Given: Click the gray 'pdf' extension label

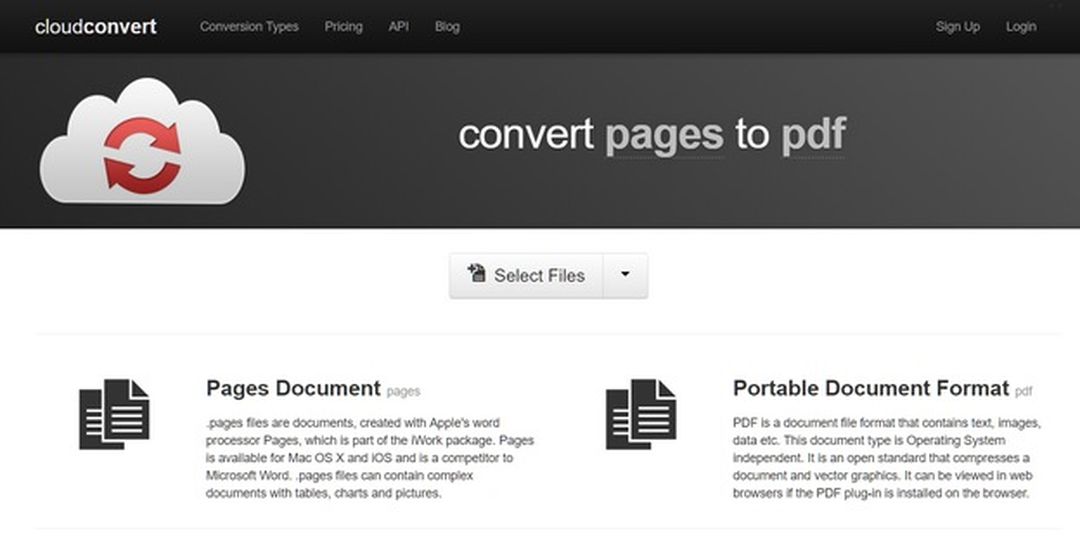Looking at the screenshot, I should coord(1024,391).
